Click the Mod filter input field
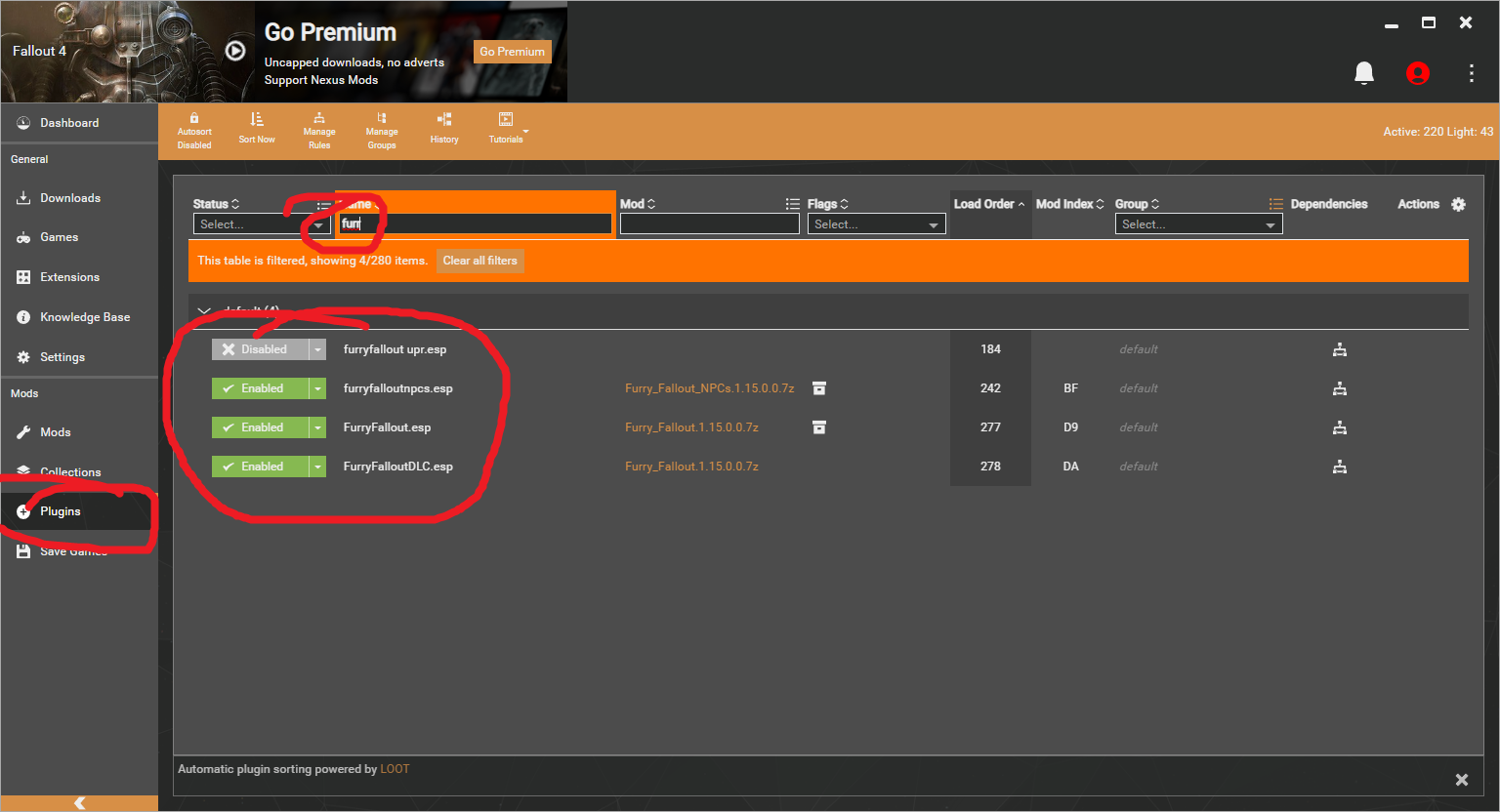This screenshot has width=1500, height=812. pyautogui.click(x=710, y=224)
